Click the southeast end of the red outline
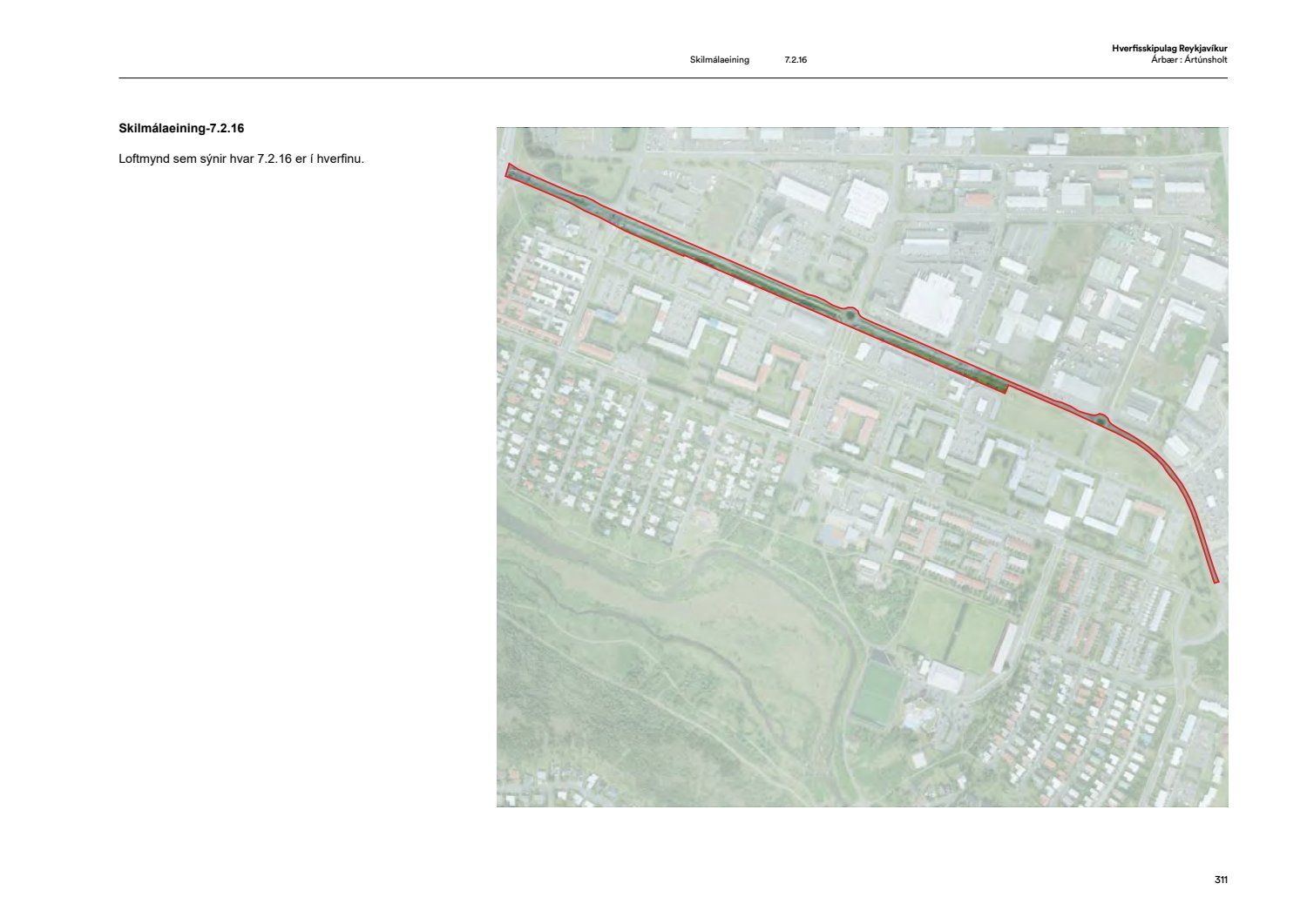 (1215, 580)
